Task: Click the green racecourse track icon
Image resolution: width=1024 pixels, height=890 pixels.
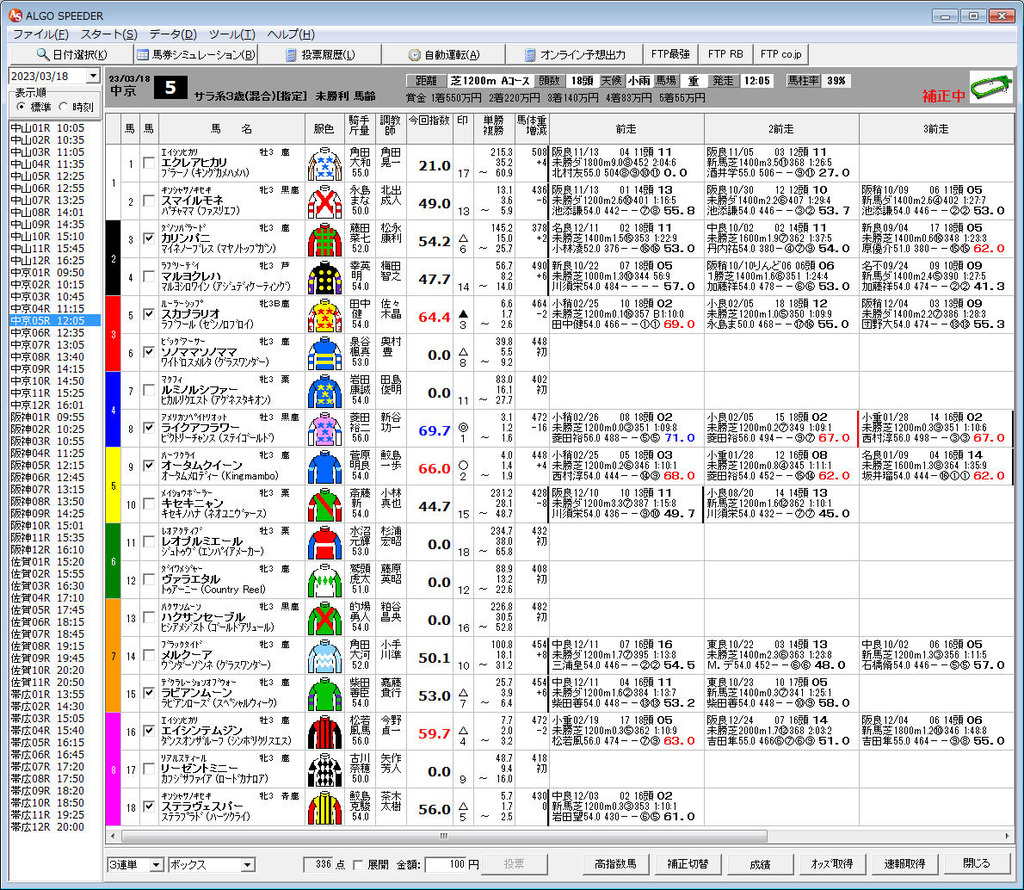Action: pyautogui.click(x=991, y=87)
